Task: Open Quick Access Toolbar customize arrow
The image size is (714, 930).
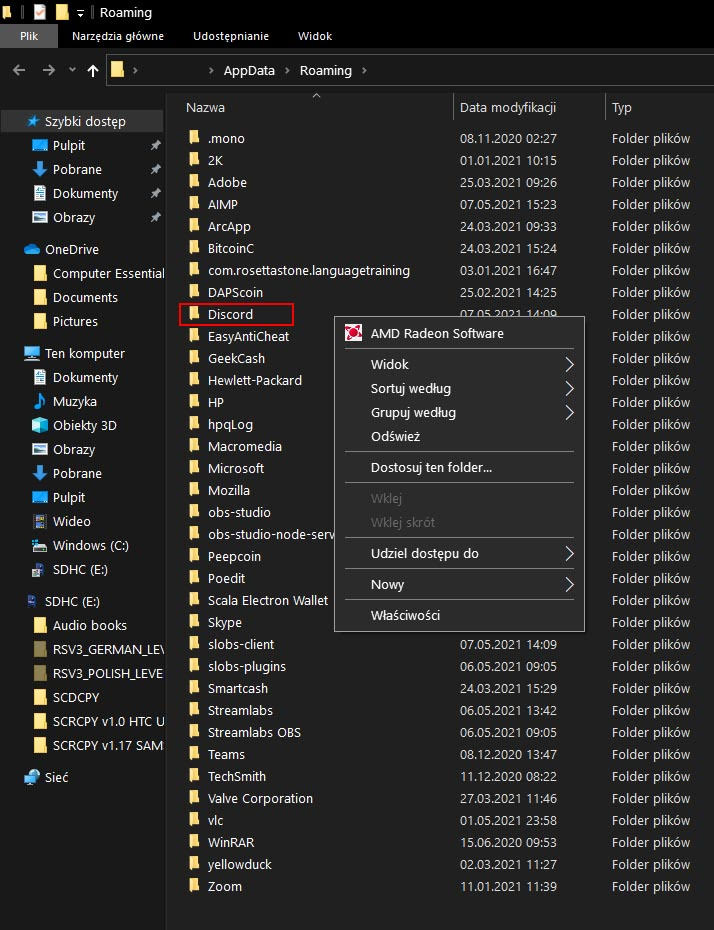Action: click(80, 13)
